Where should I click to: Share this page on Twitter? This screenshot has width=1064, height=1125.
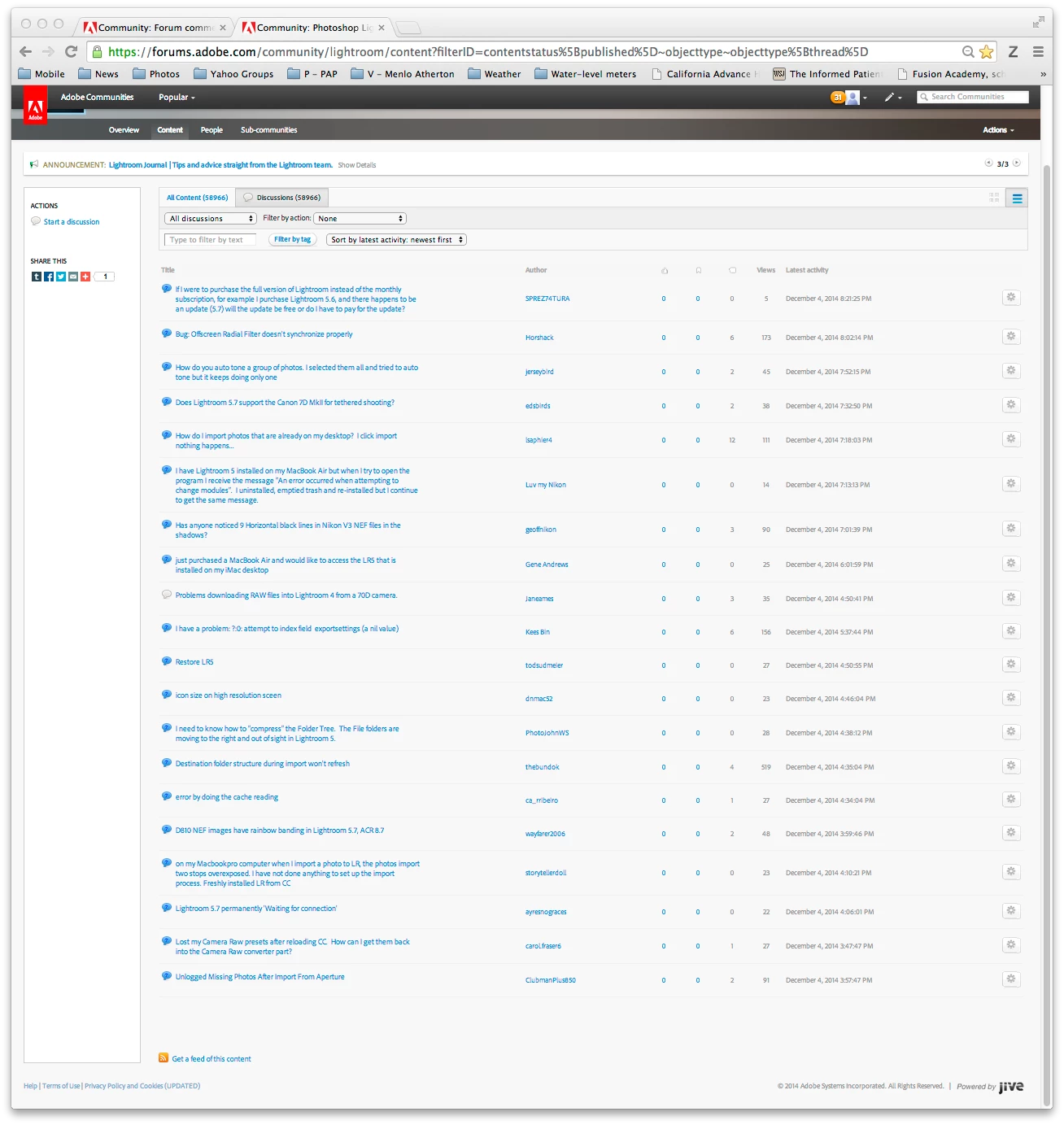61,277
